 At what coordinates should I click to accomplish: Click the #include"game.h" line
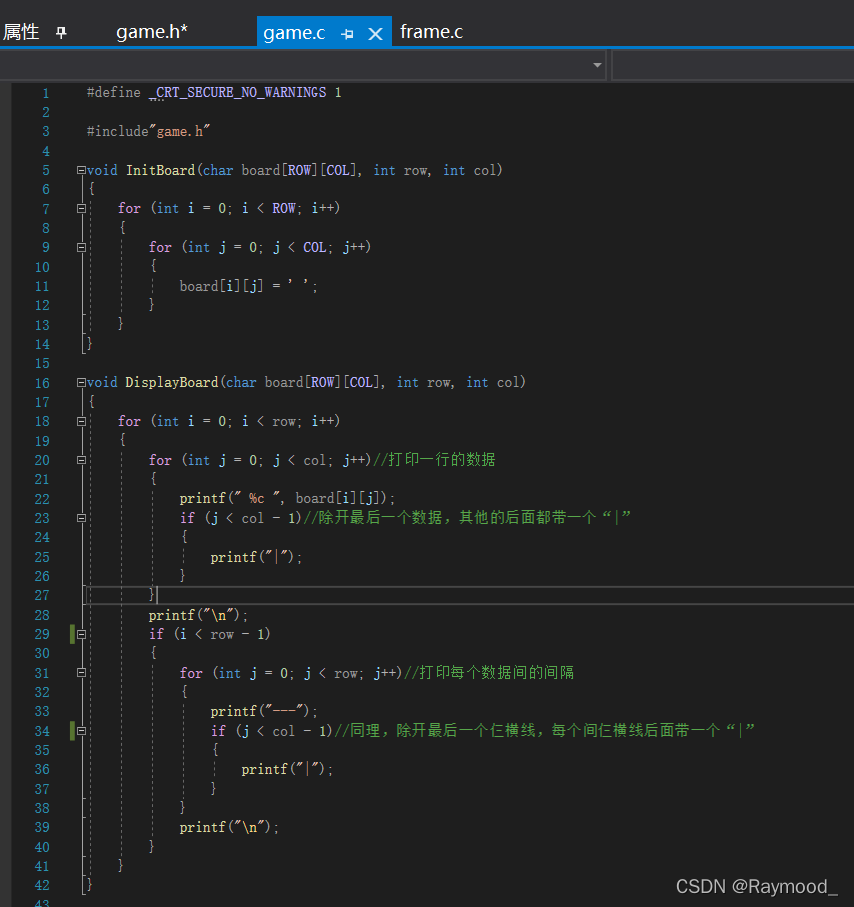(148, 131)
